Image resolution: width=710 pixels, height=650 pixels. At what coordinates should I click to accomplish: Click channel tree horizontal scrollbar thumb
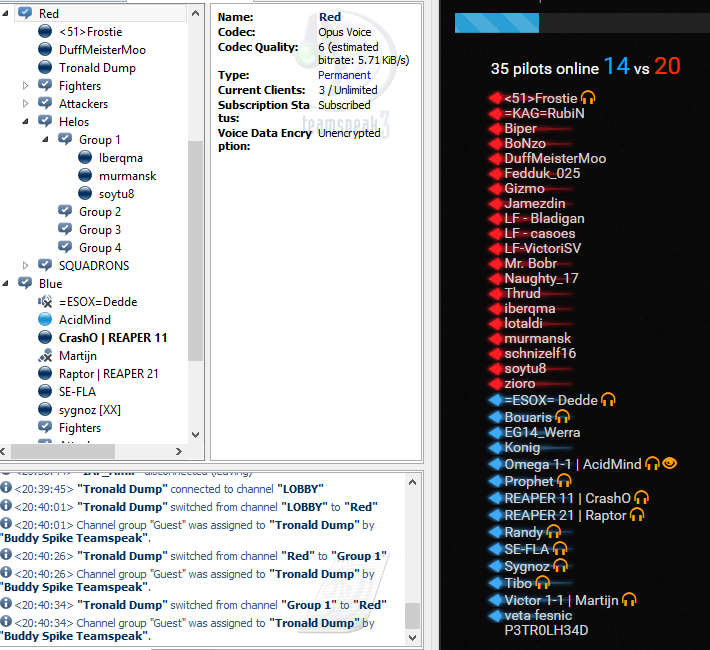[63, 451]
